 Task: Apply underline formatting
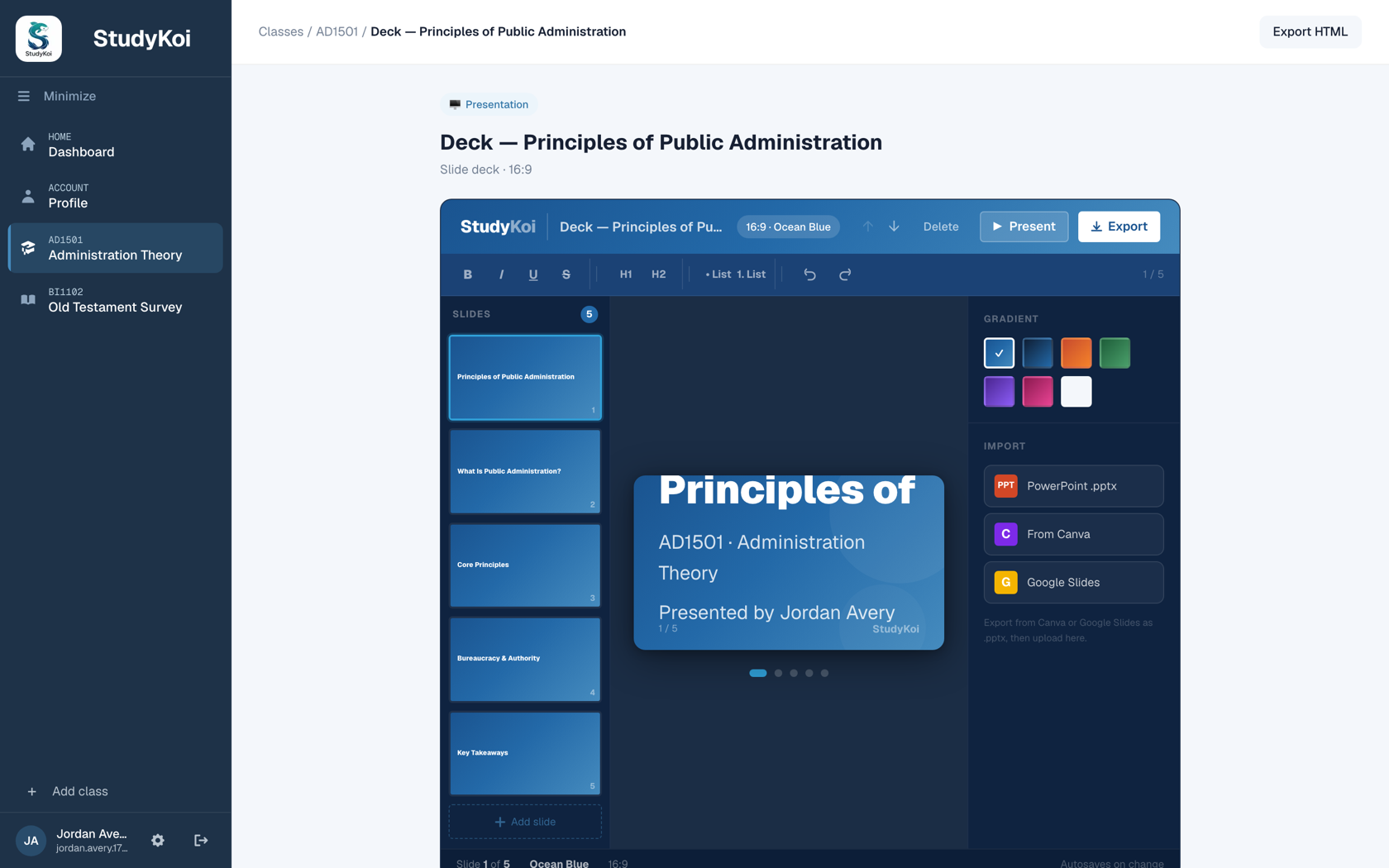click(x=533, y=274)
